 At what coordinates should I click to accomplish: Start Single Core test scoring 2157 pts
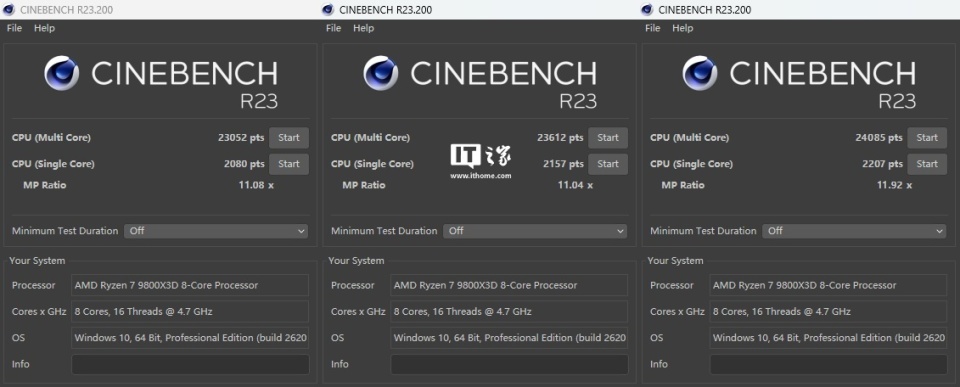coord(608,164)
